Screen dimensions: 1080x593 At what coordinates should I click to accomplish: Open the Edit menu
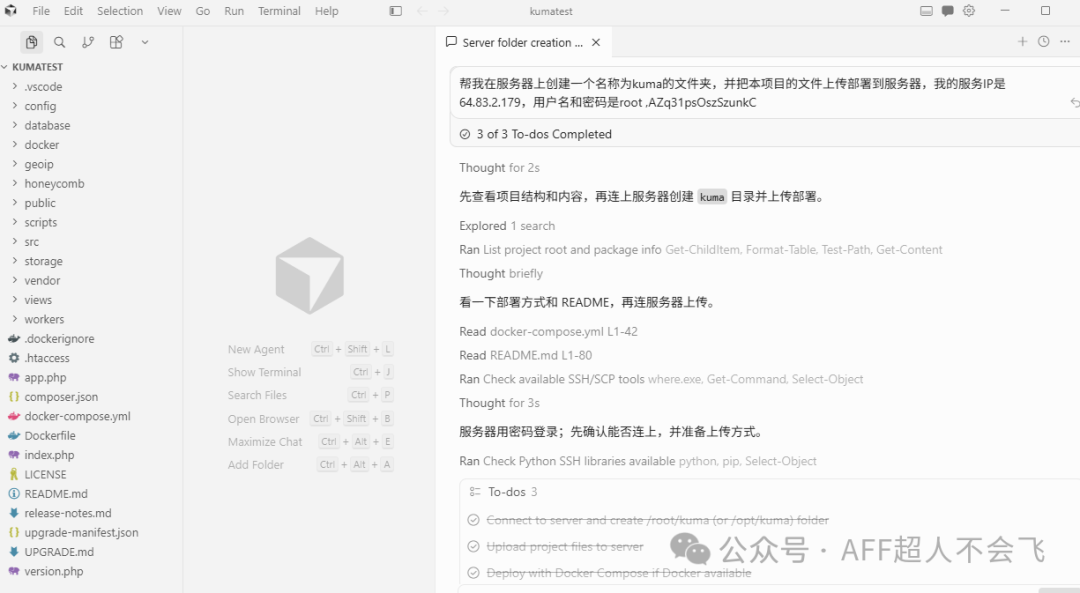[x=74, y=11]
